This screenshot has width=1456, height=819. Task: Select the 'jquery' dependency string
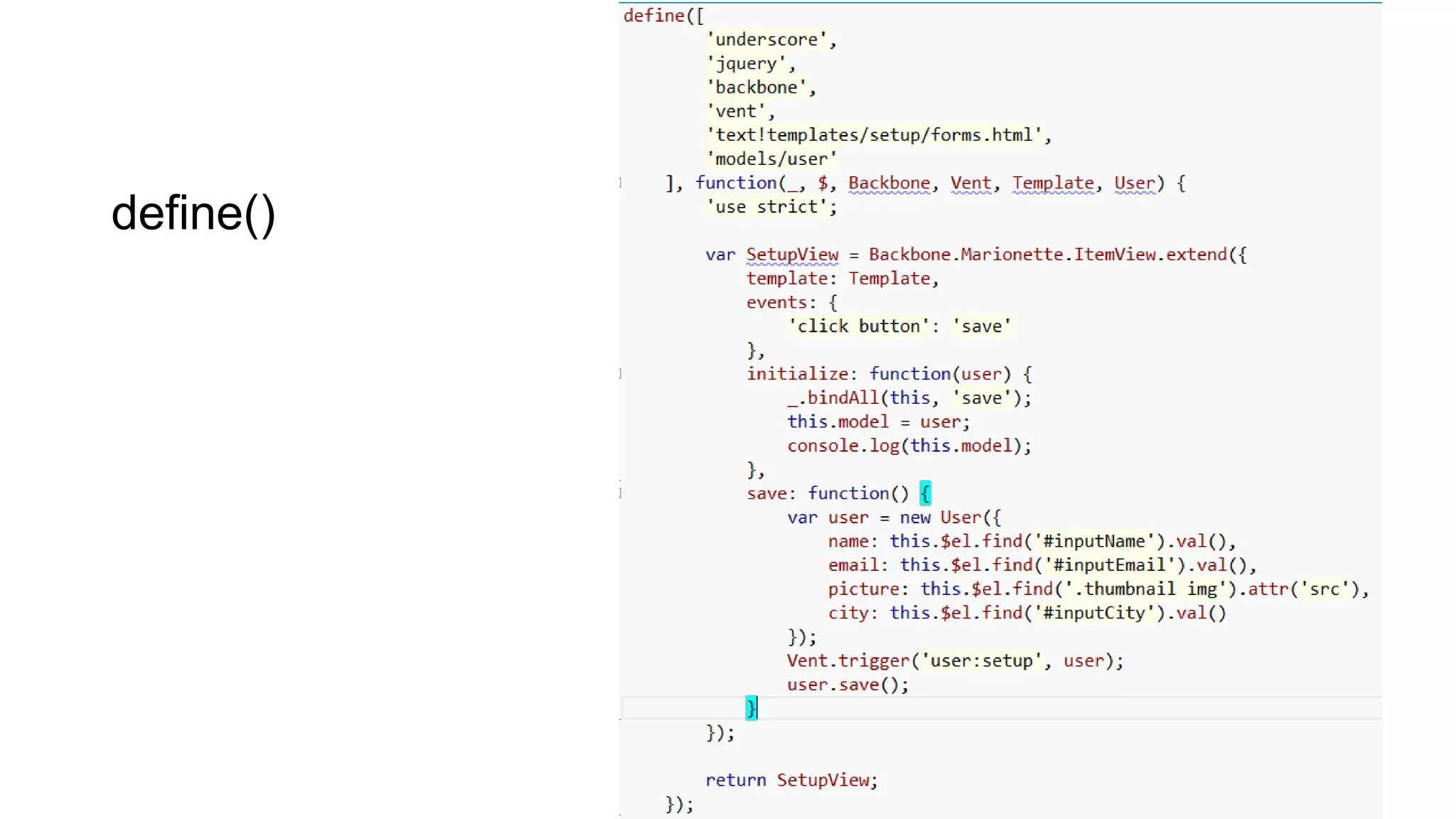pos(746,64)
